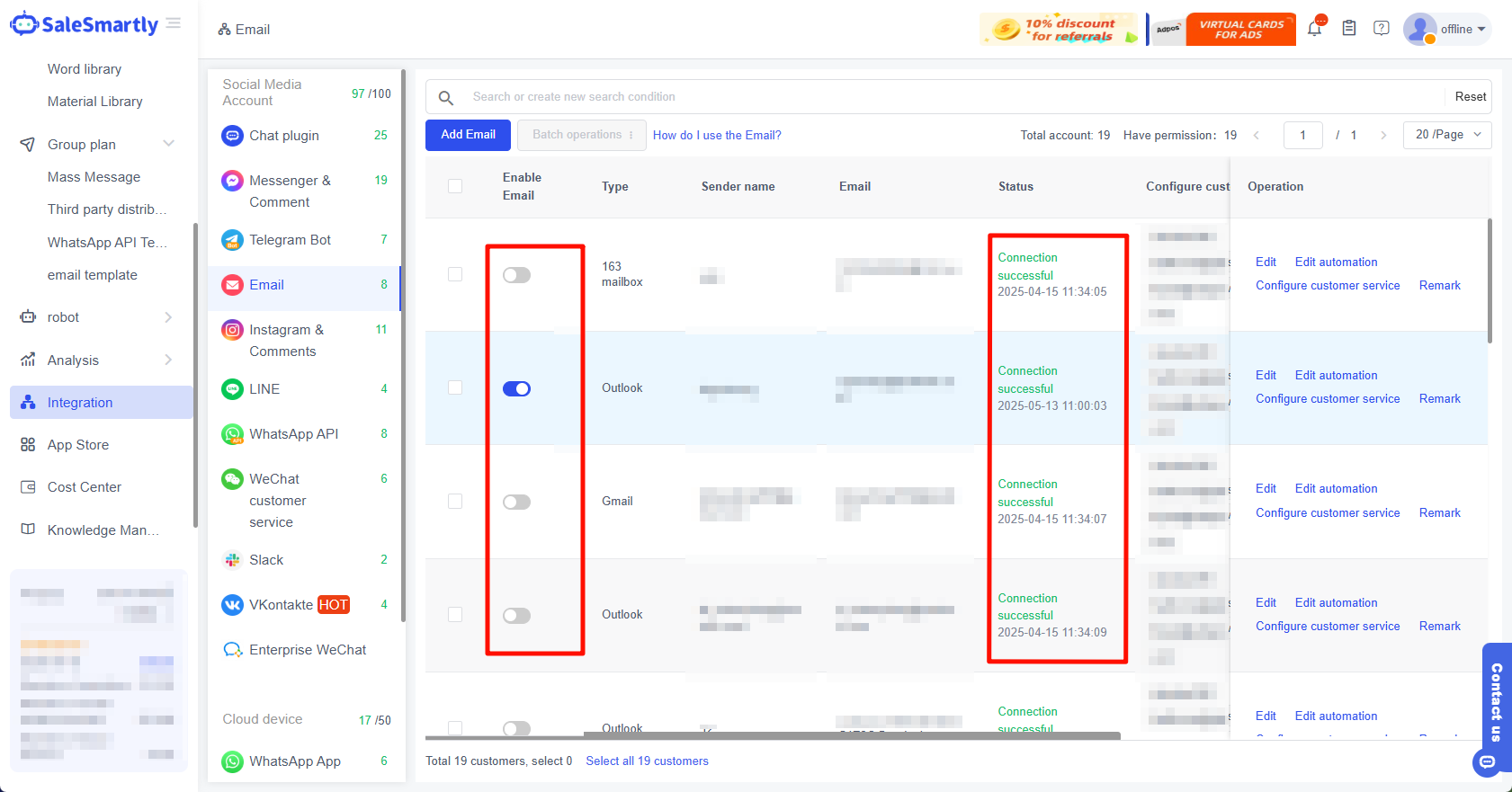Edit the 163 mailbox account
This screenshot has width=1512, height=792.
tap(1266, 263)
